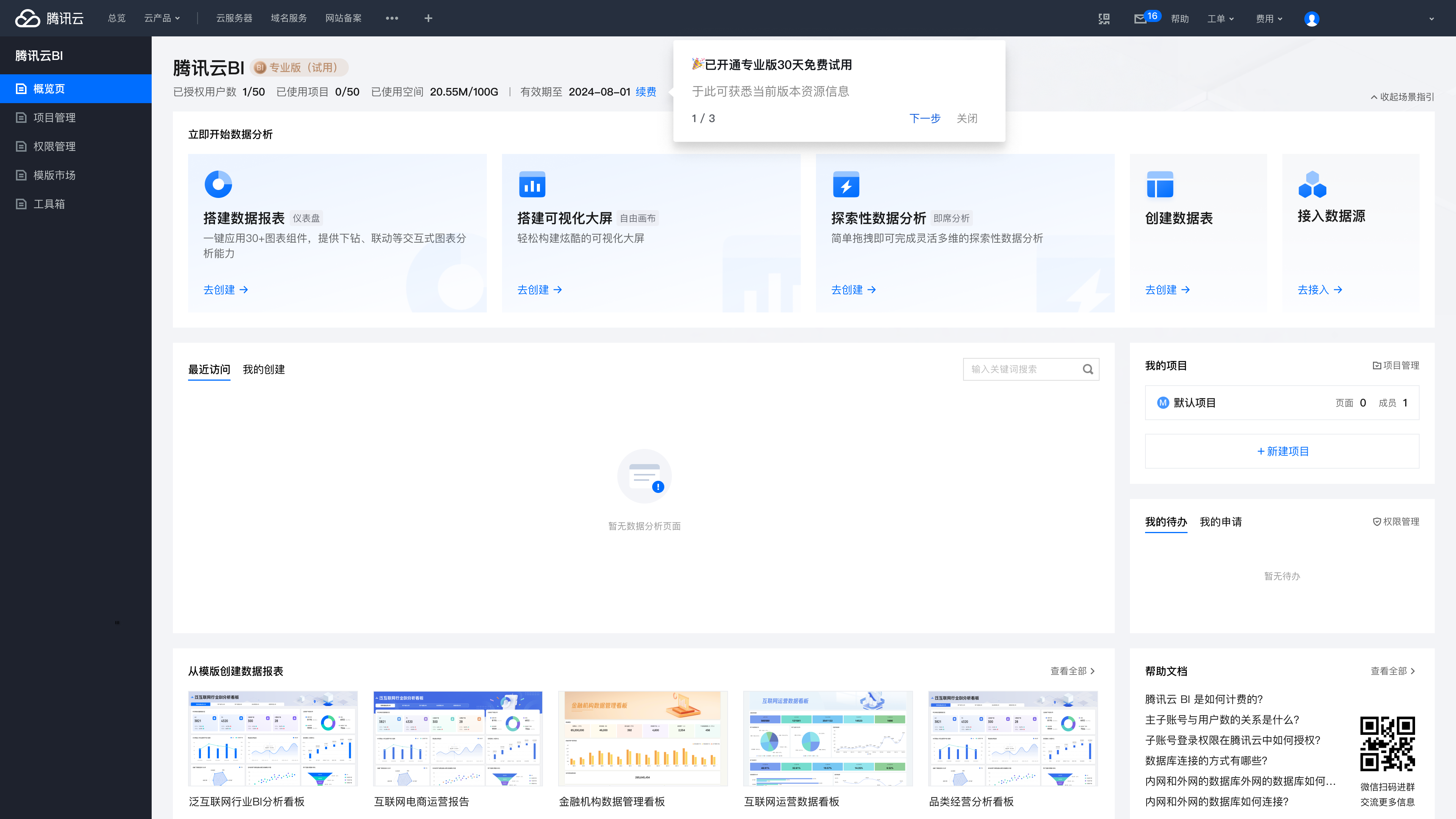This screenshot has height=819, width=1456.
Task: Expand the 云产品 dropdown
Action: tap(162, 18)
